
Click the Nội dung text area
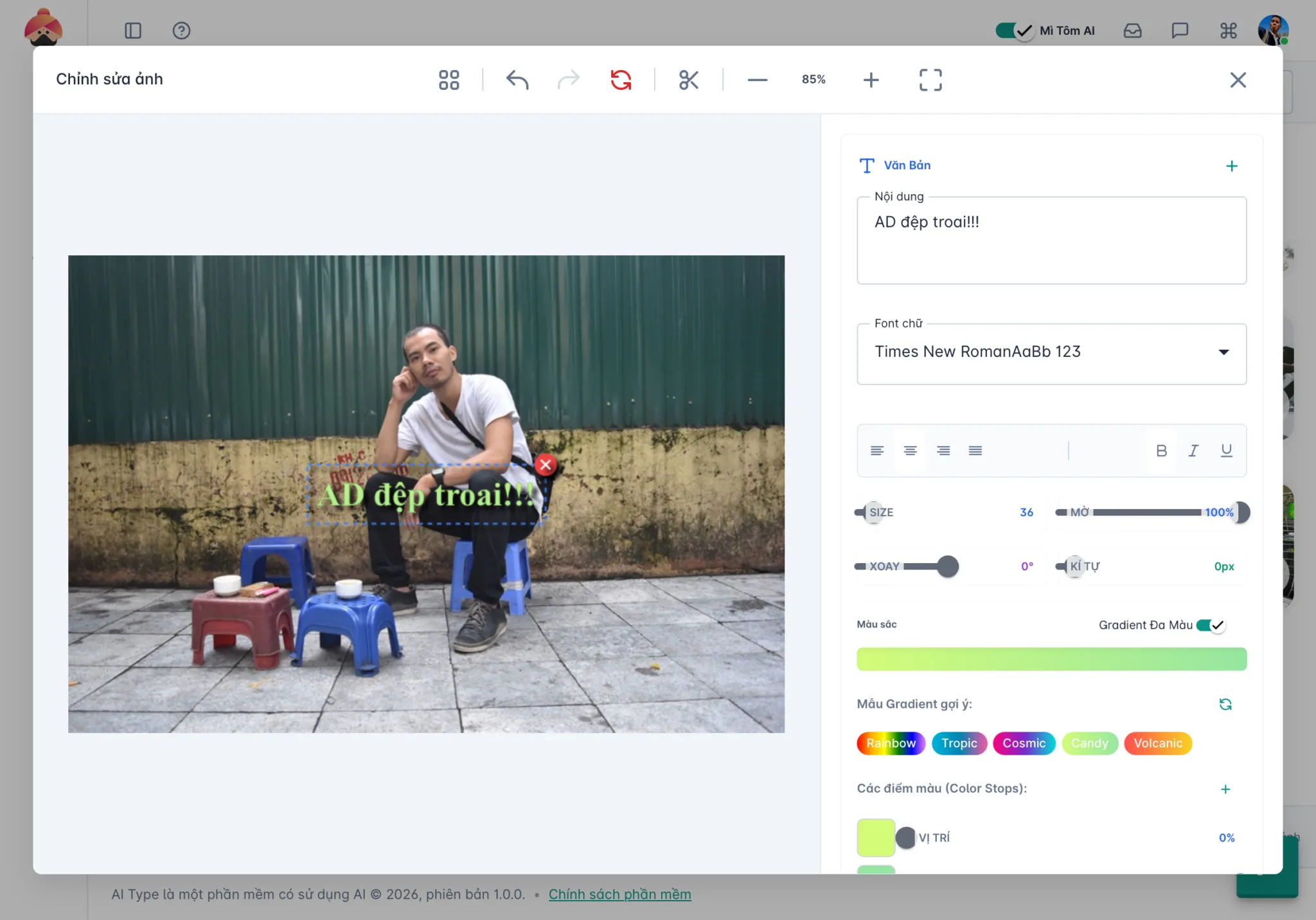(1051, 240)
